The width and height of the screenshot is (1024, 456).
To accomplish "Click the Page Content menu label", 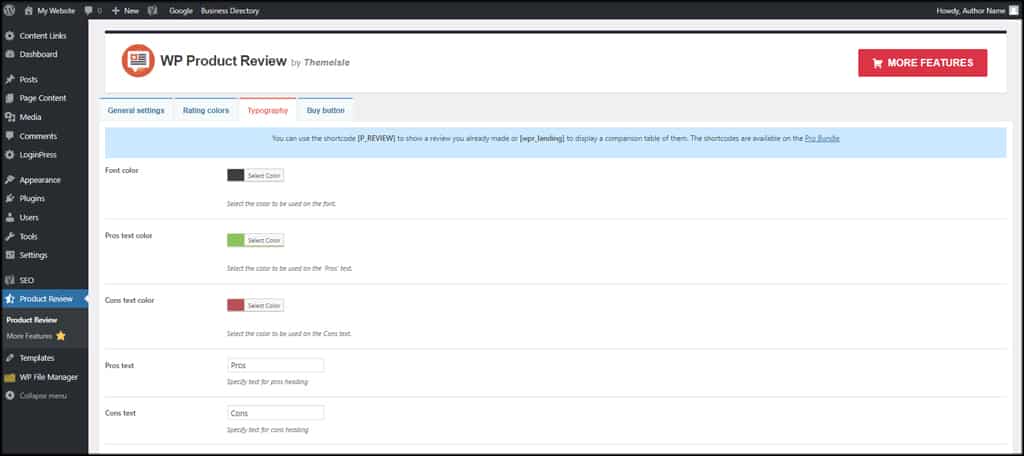I will [43, 99].
